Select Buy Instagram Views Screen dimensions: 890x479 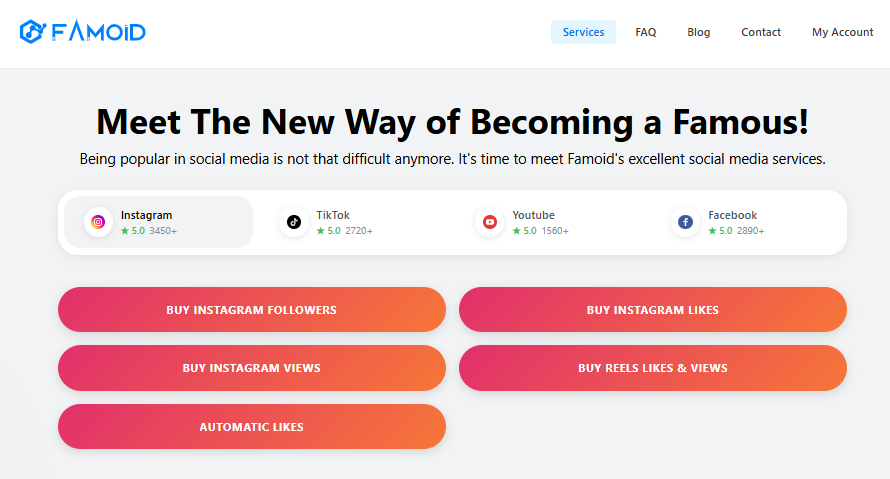click(252, 368)
